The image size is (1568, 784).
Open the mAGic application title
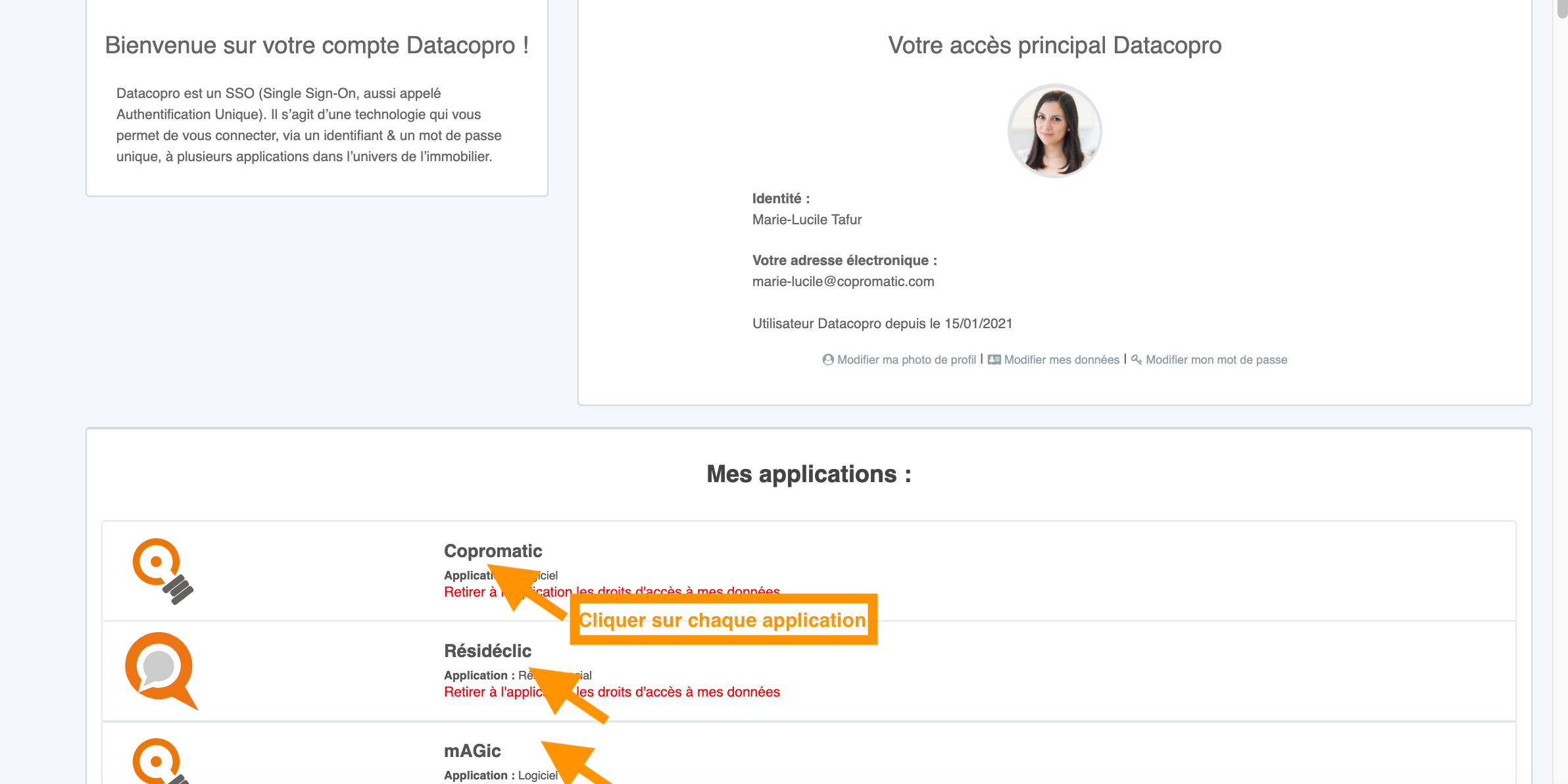[x=472, y=751]
